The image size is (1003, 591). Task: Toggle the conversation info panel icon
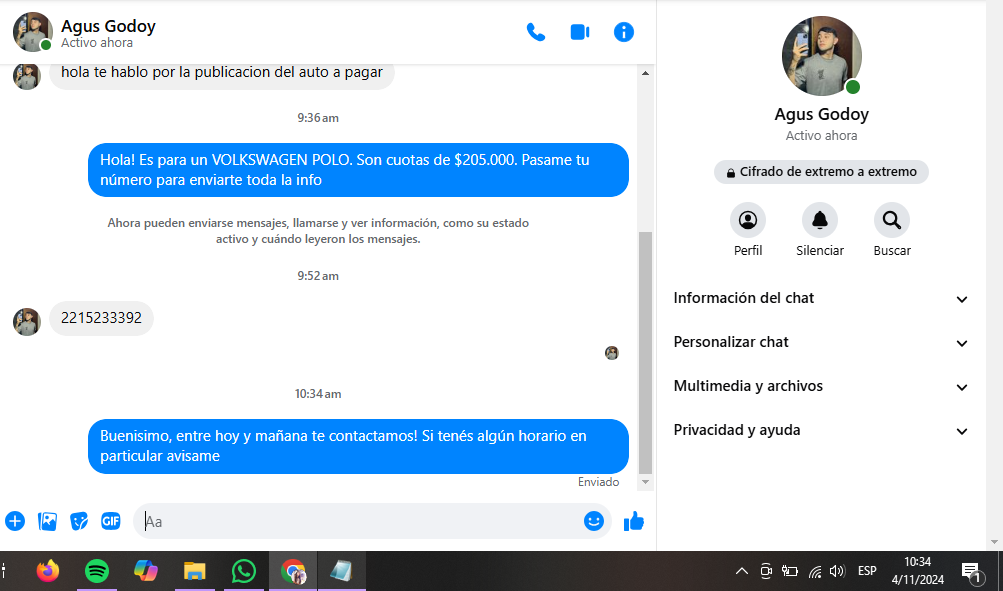click(624, 32)
